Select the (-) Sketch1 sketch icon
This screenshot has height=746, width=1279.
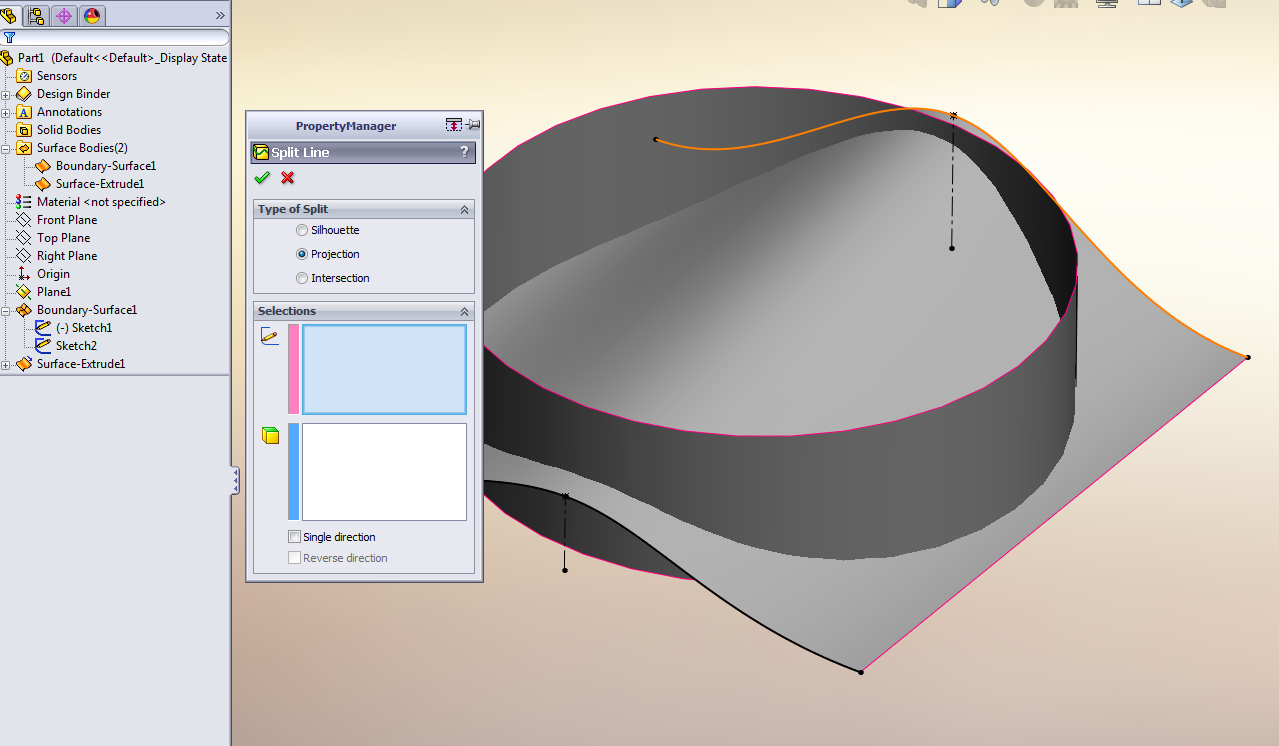coord(43,328)
